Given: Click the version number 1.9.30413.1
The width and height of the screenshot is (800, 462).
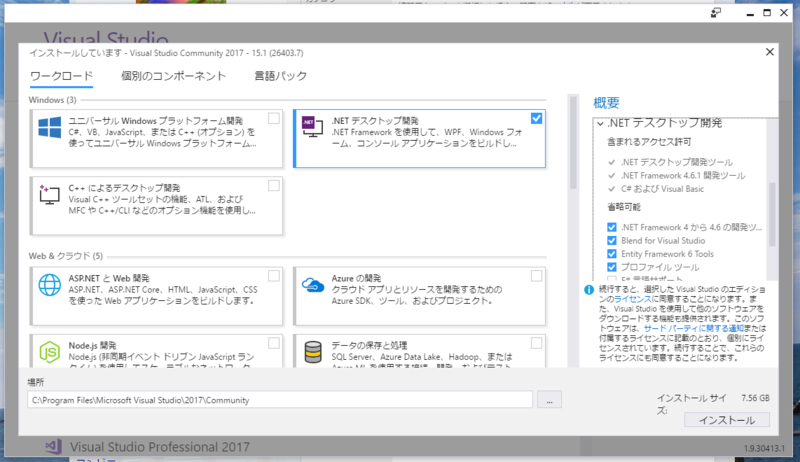Looking at the screenshot, I should click(764, 448).
